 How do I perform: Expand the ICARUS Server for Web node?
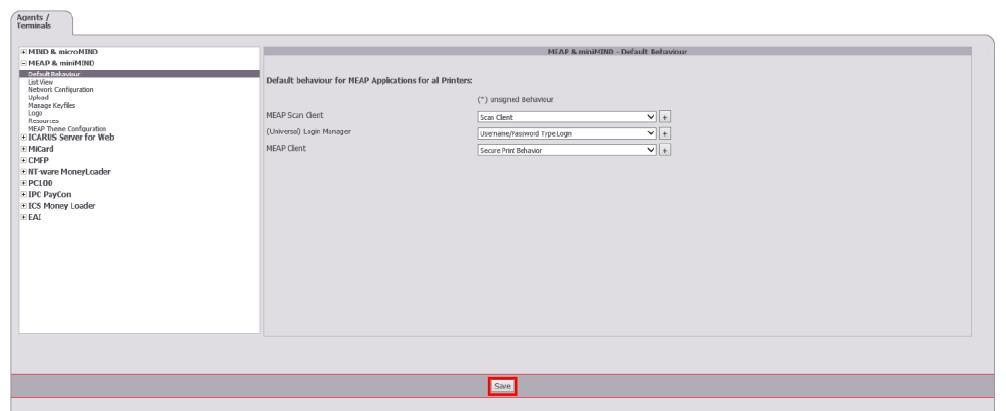coord(24,137)
